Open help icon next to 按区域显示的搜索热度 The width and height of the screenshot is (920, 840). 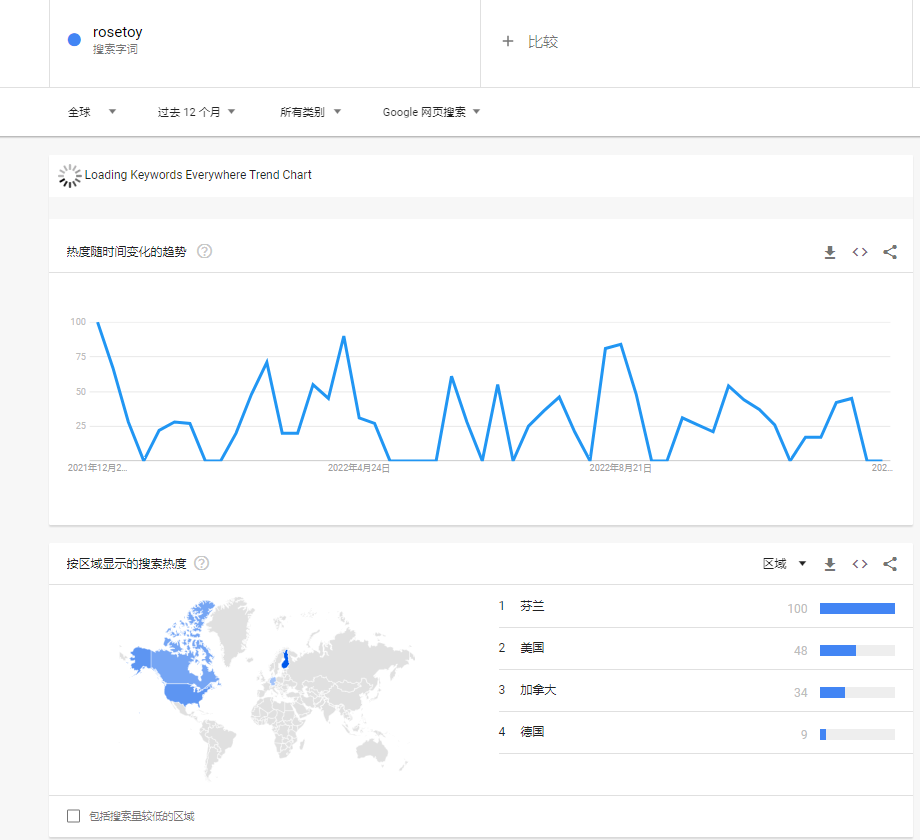(x=201, y=563)
